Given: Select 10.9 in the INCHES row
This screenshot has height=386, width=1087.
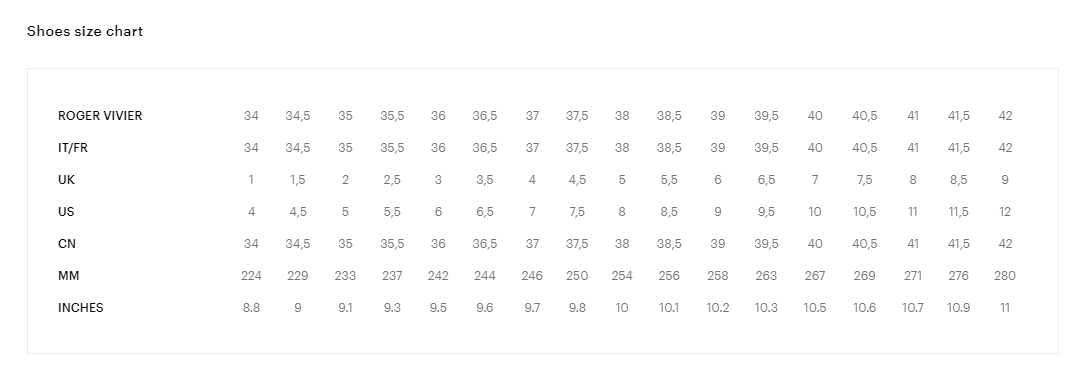Looking at the screenshot, I should [x=959, y=307].
